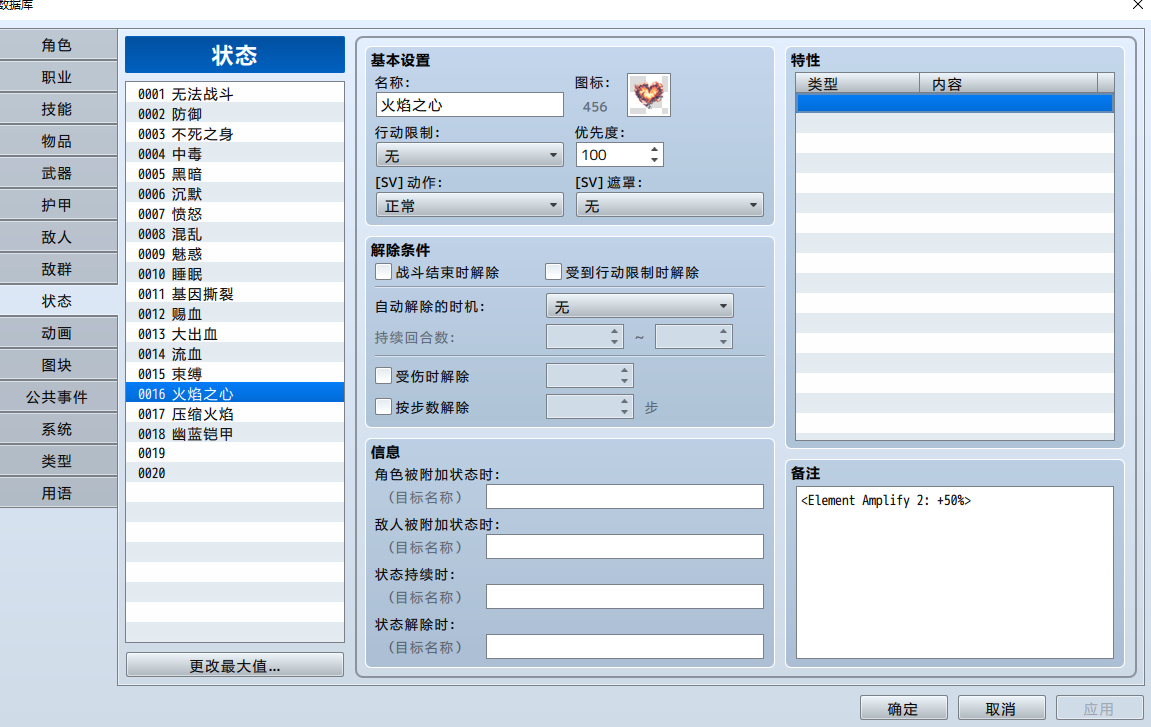Click 更改最大值... button

pos(234,665)
